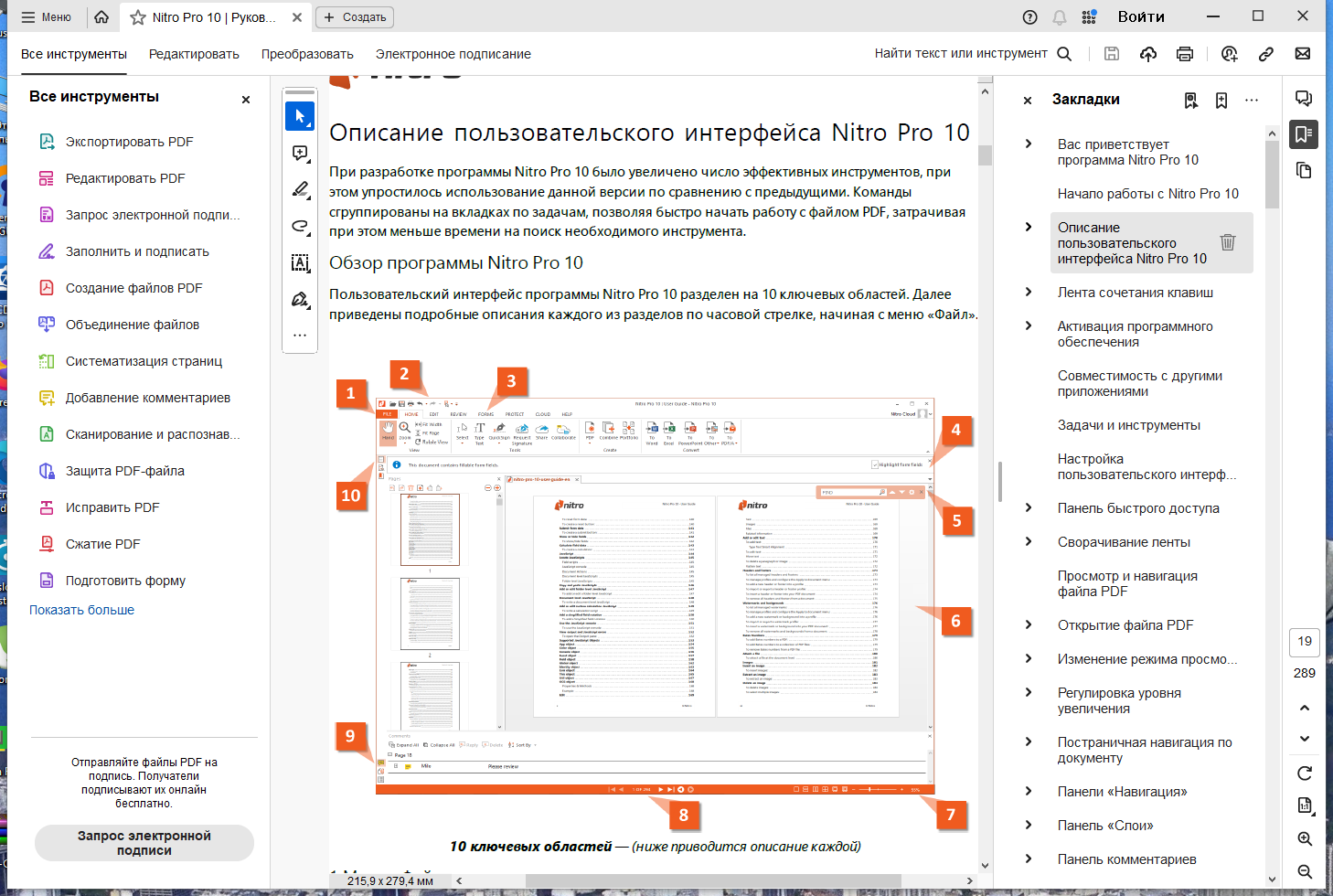Select the freeform Draw tool
This screenshot has height=896, width=1333.
coord(300,226)
